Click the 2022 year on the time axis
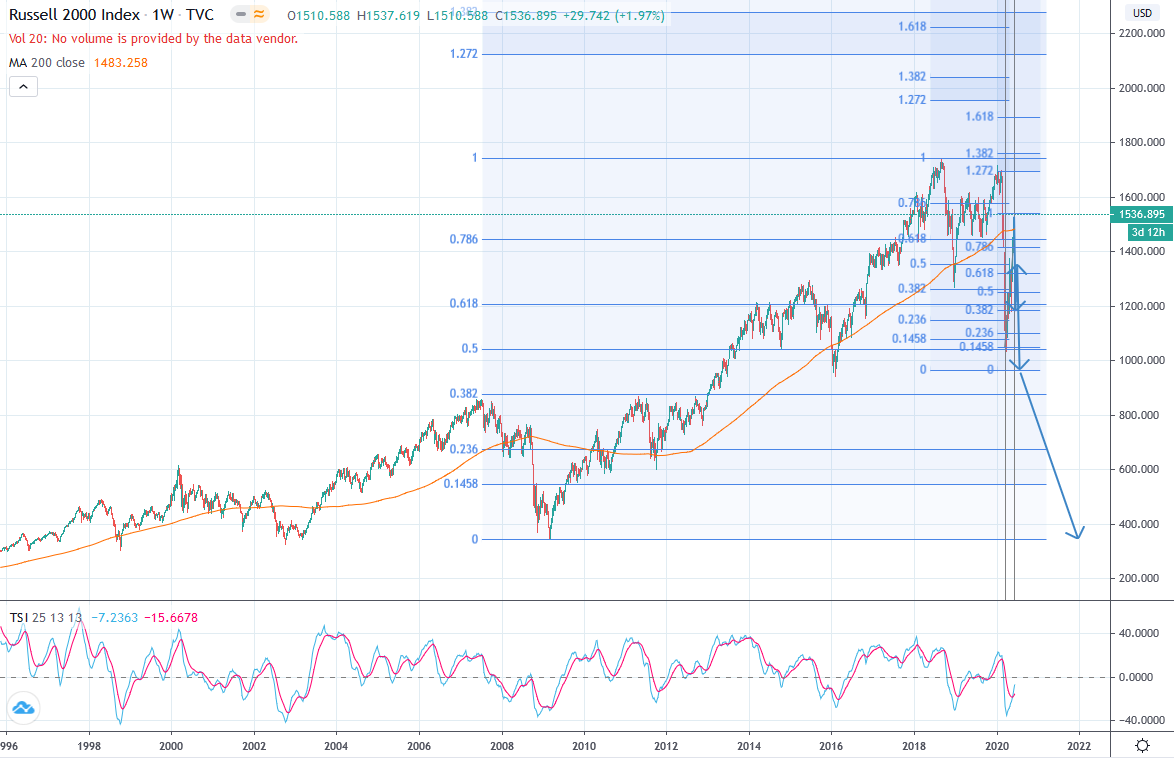 click(x=1079, y=746)
